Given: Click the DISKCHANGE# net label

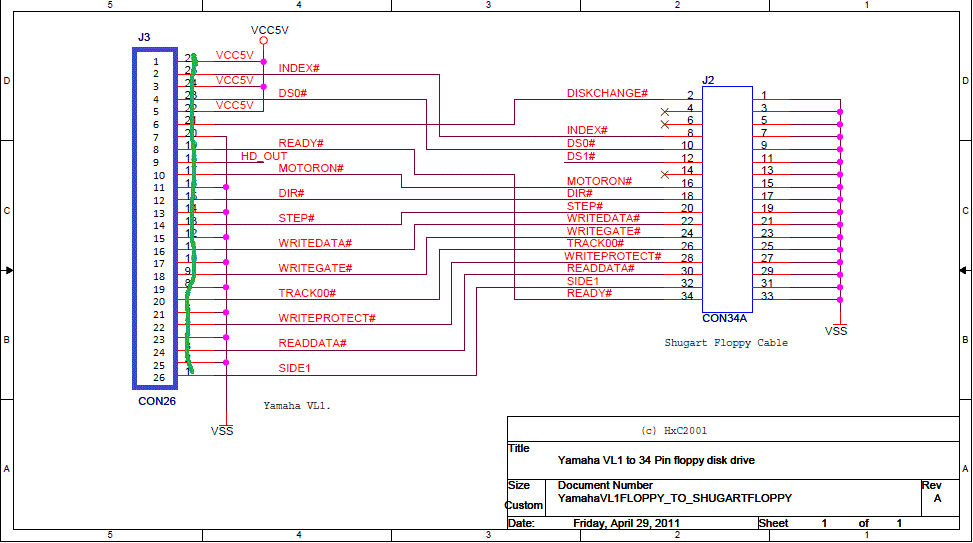Looking at the screenshot, I should [x=607, y=93].
